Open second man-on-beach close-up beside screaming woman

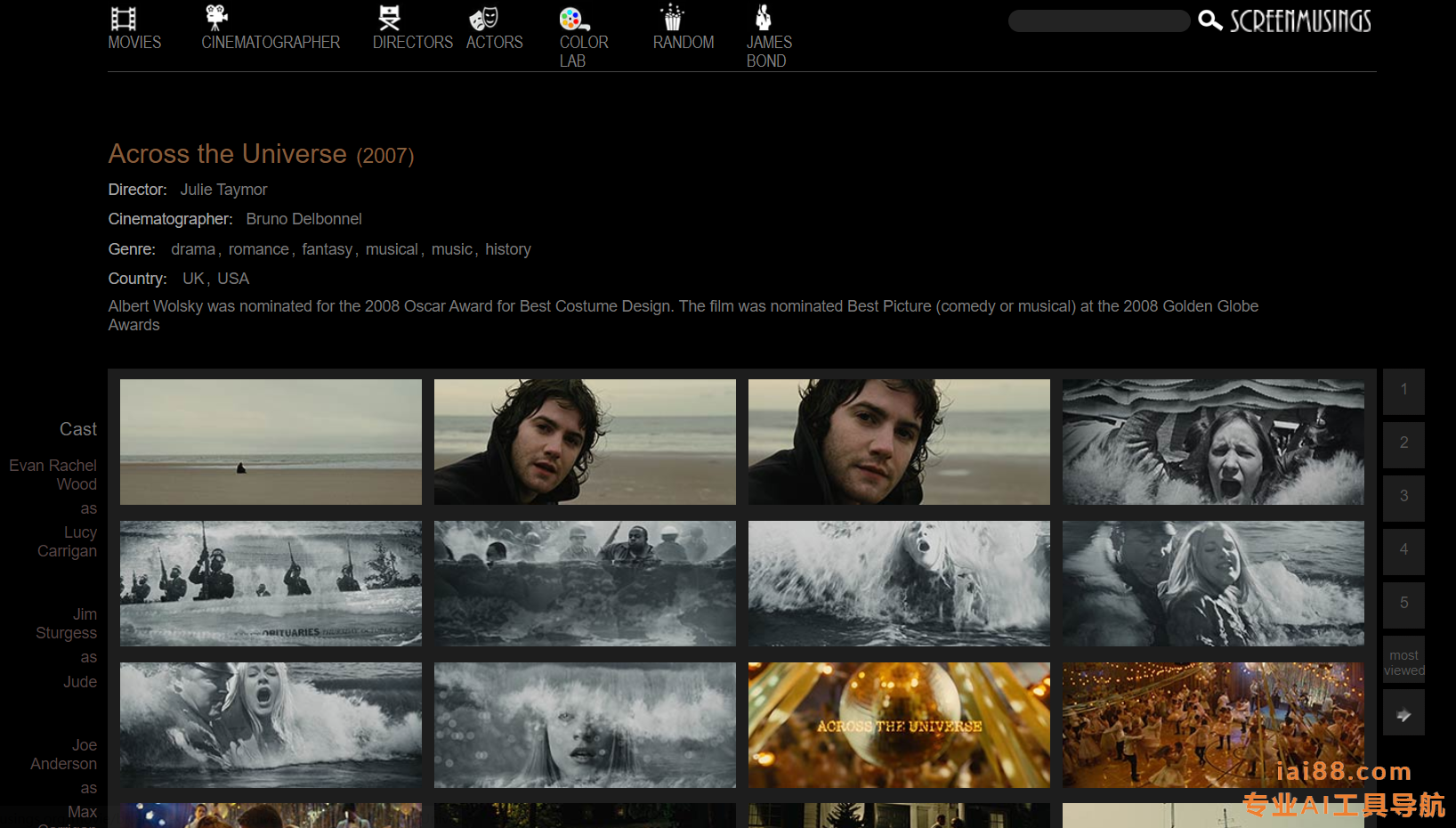(x=899, y=442)
